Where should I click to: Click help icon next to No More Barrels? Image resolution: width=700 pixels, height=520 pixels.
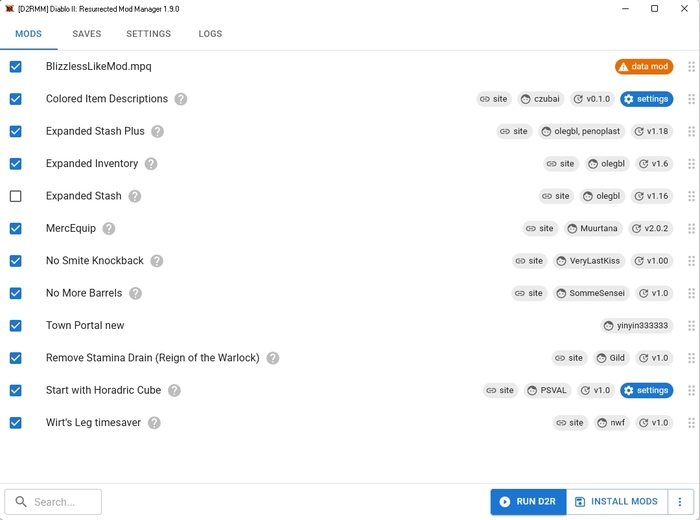[135, 294]
